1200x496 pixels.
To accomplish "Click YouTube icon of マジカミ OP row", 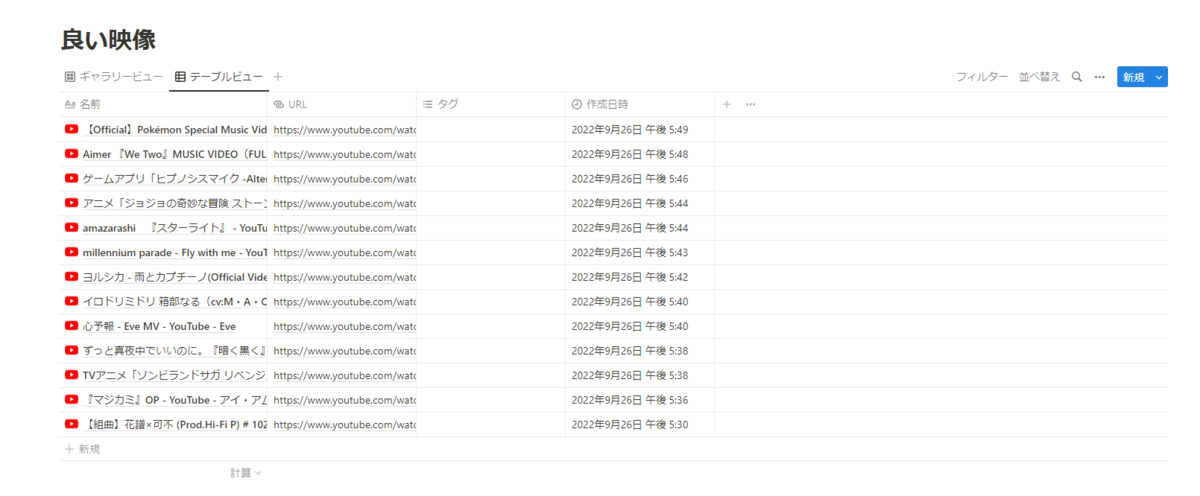I will pyautogui.click(x=71, y=399).
